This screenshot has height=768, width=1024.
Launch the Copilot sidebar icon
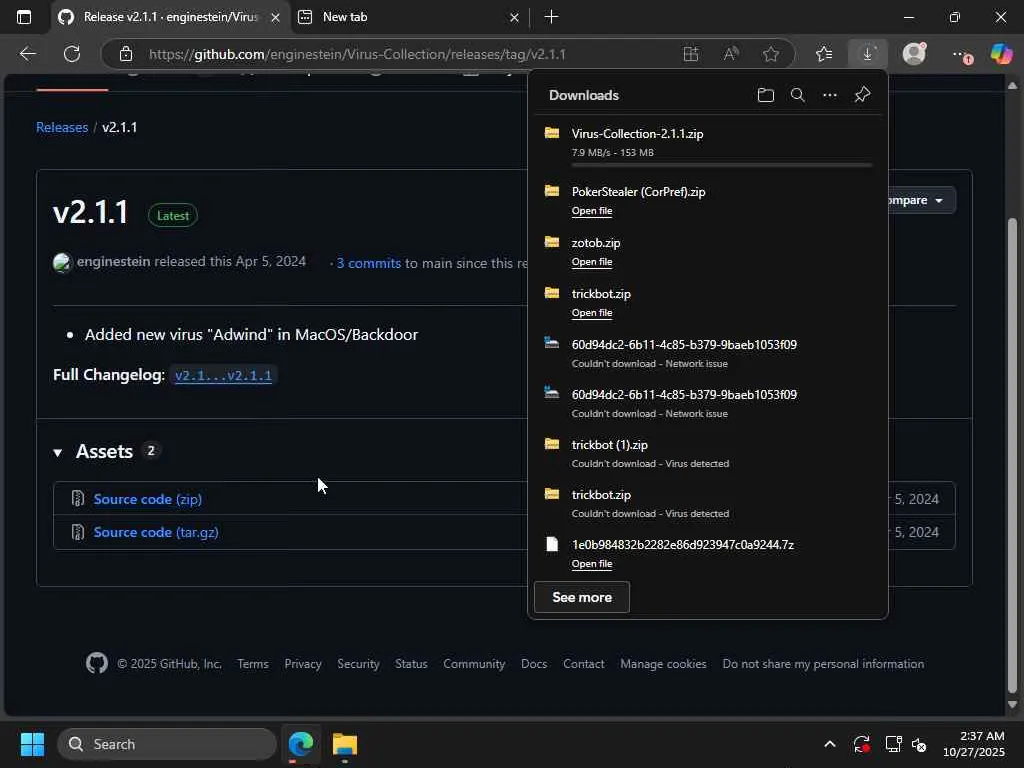coord(1001,54)
